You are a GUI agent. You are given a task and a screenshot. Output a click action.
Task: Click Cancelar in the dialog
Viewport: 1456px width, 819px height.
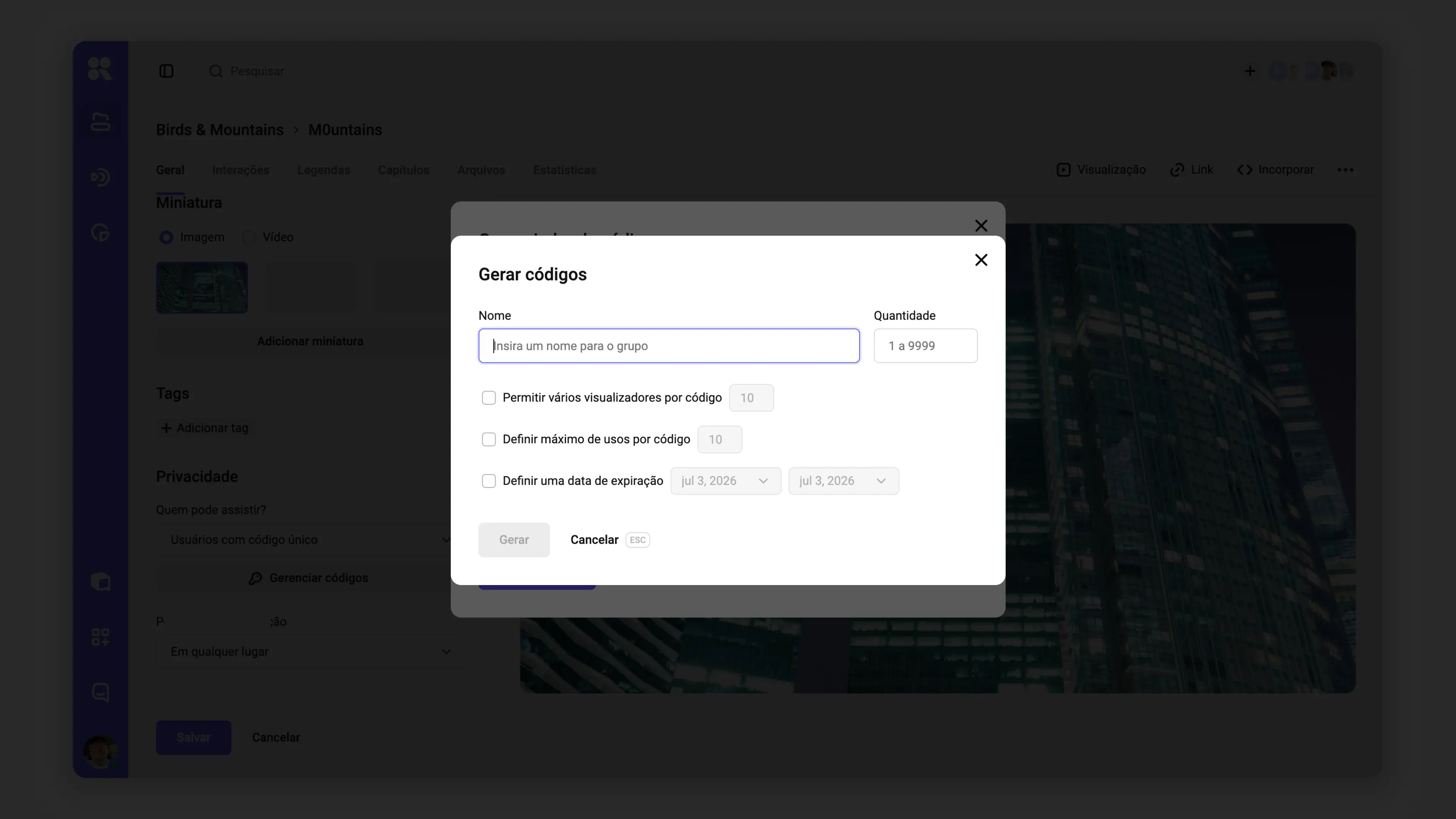pos(594,540)
